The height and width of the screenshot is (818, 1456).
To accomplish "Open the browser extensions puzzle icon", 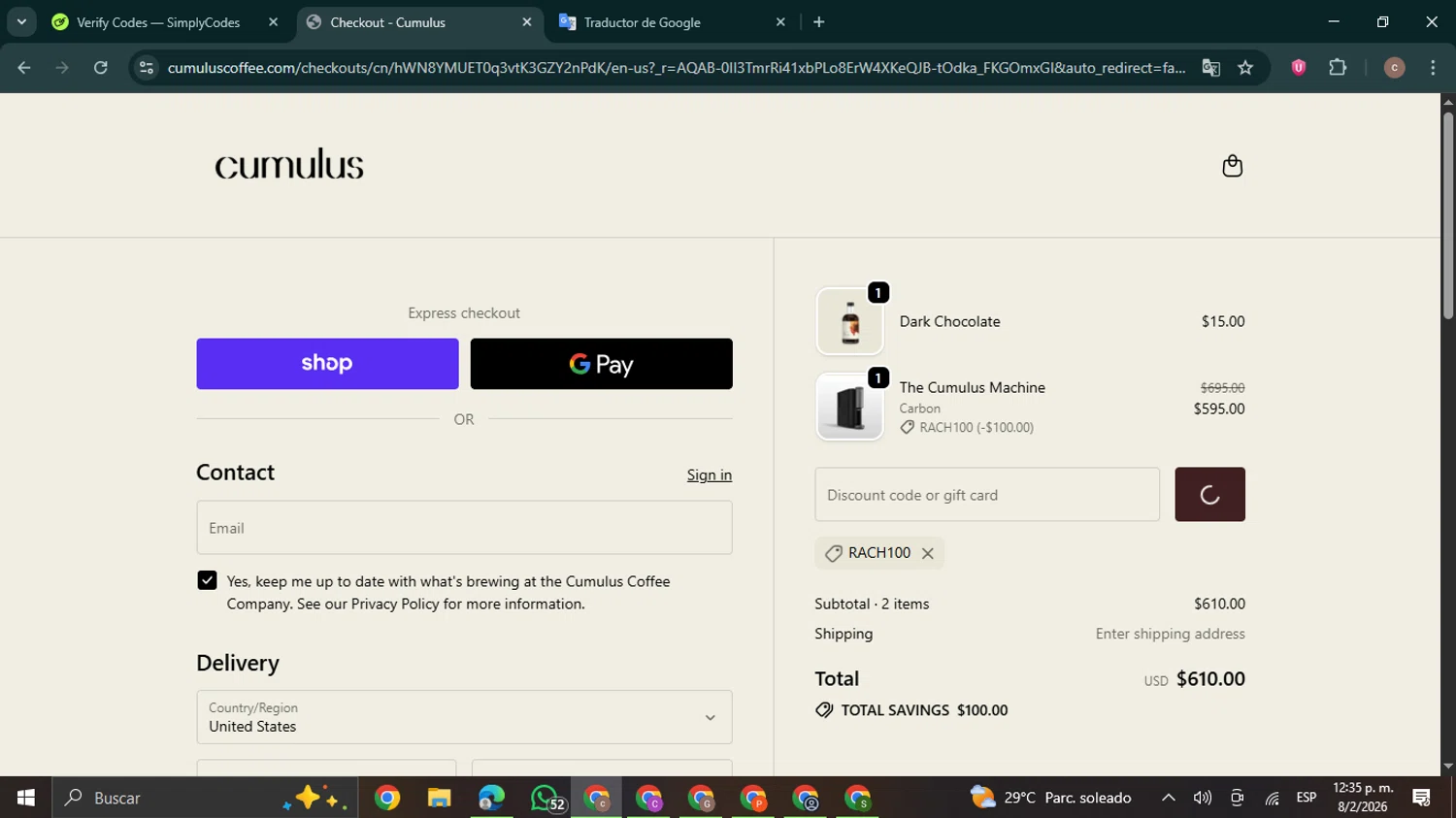I will [1338, 68].
